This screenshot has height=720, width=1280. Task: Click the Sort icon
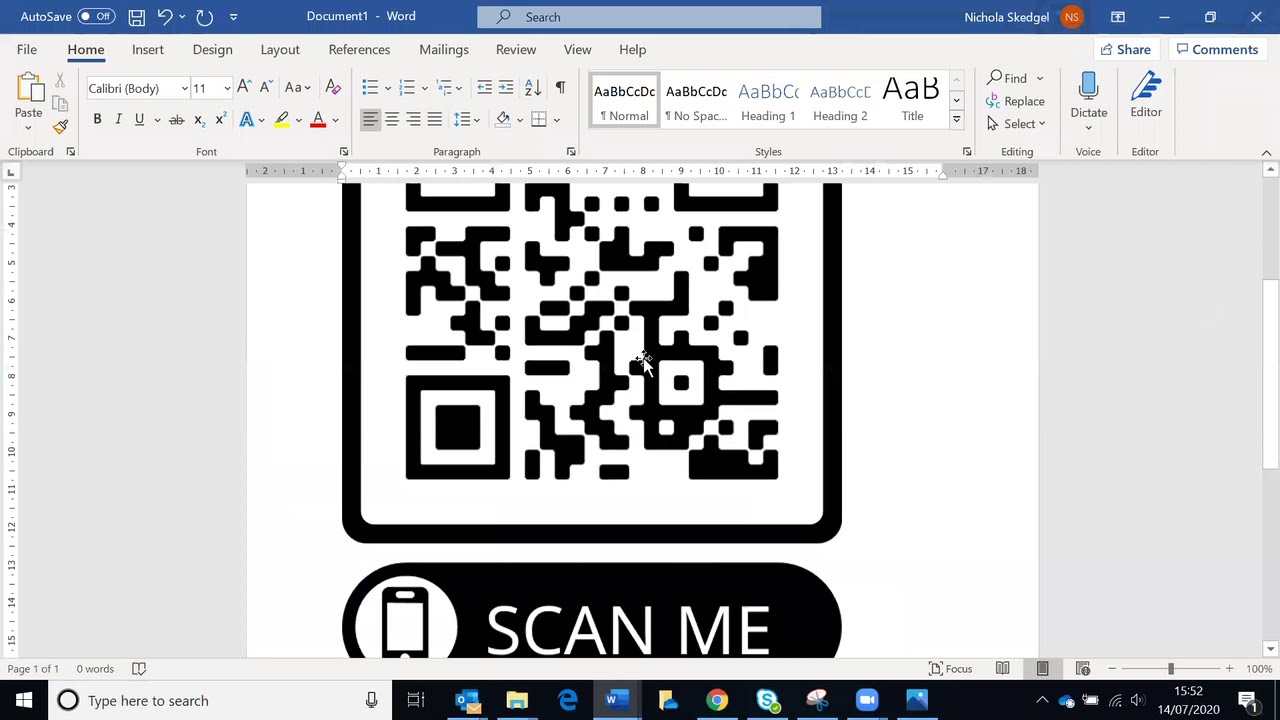click(533, 88)
